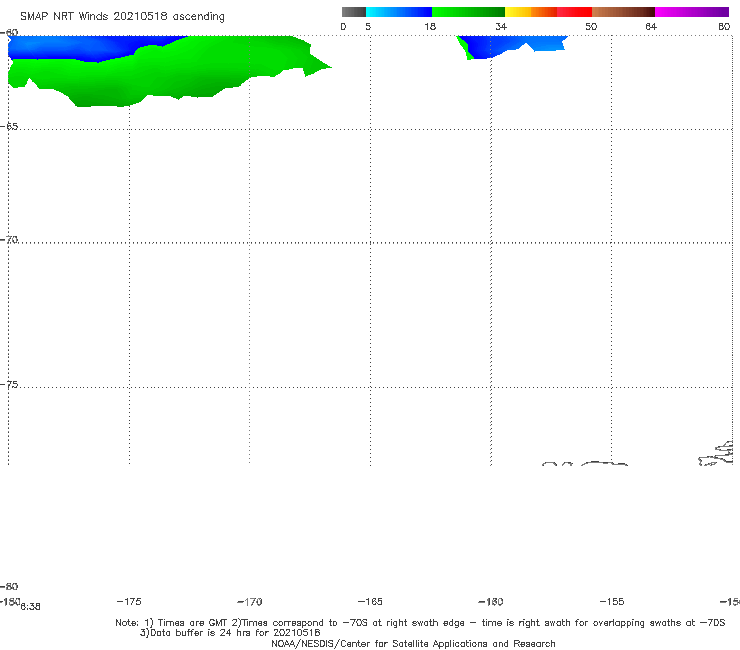The image size is (740, 650).
Task: Pick the magenta segment of the color bar
Action: [692, 12]
